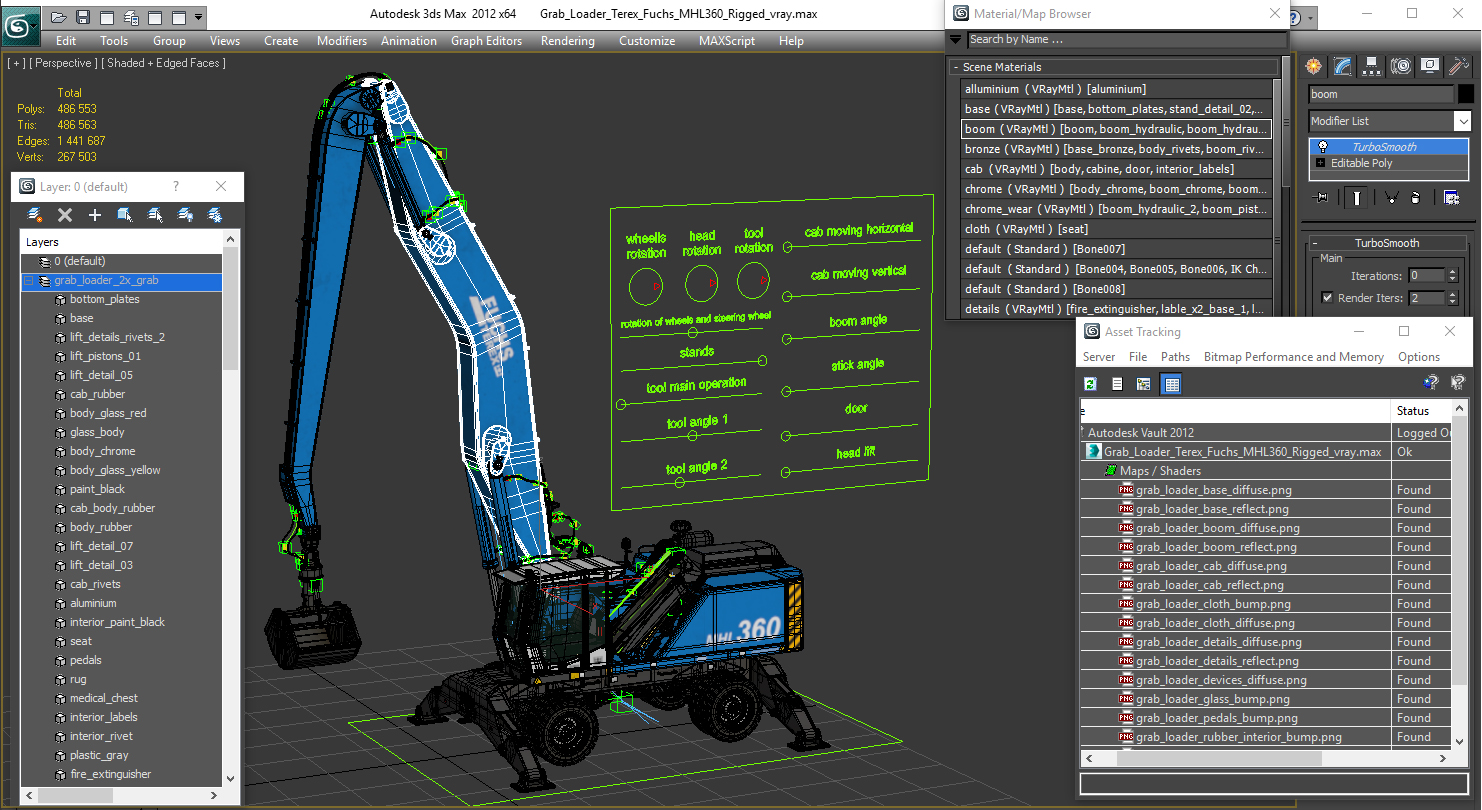
Task: Create new layer icon in Layer dialog
Action: coord(35,215)
